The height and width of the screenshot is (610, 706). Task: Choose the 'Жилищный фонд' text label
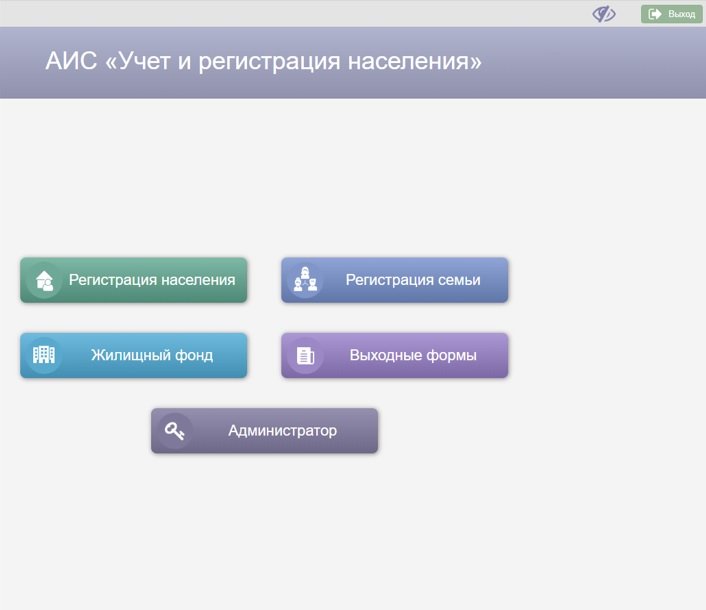152,355
